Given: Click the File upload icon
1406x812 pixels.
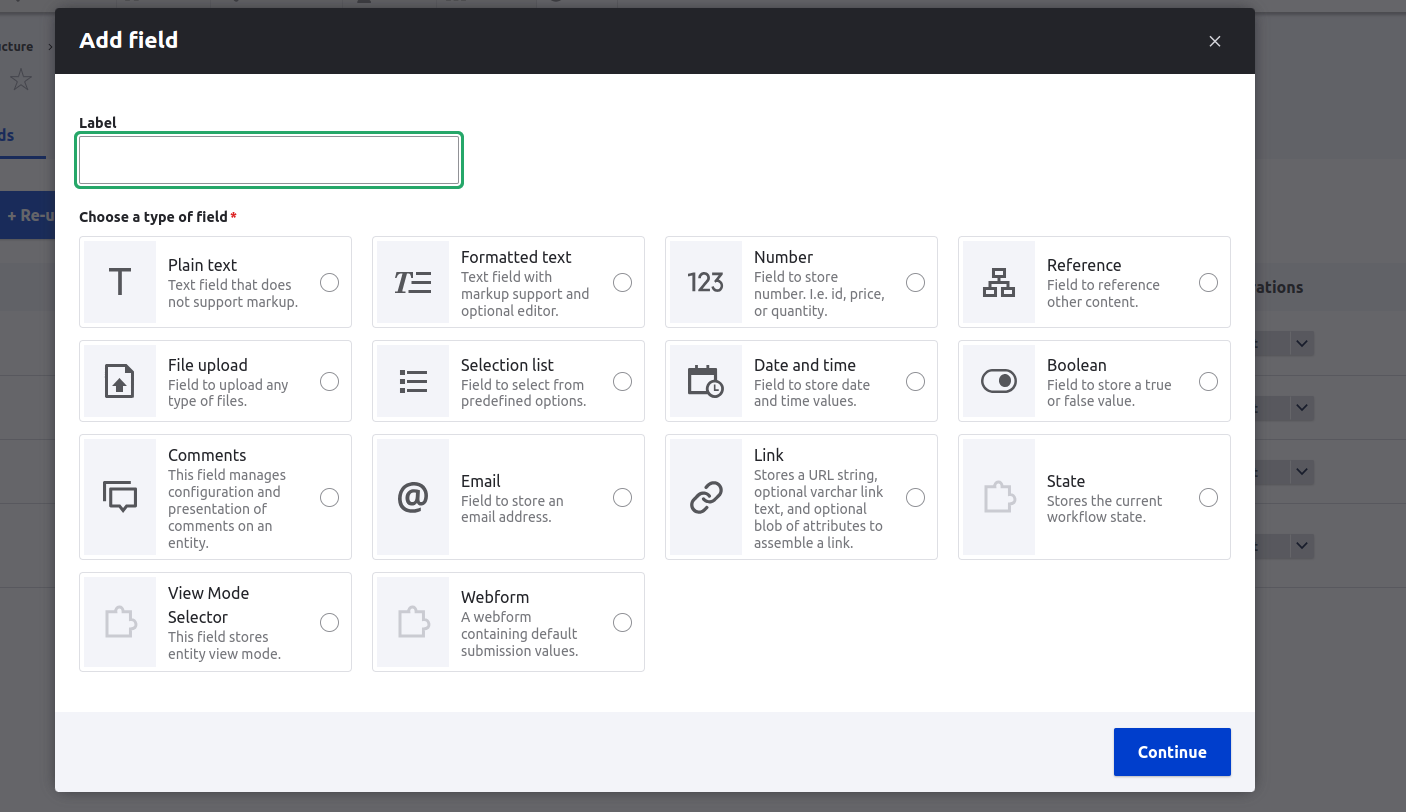Looking at the screenshot, I should (x=120, y=381).
